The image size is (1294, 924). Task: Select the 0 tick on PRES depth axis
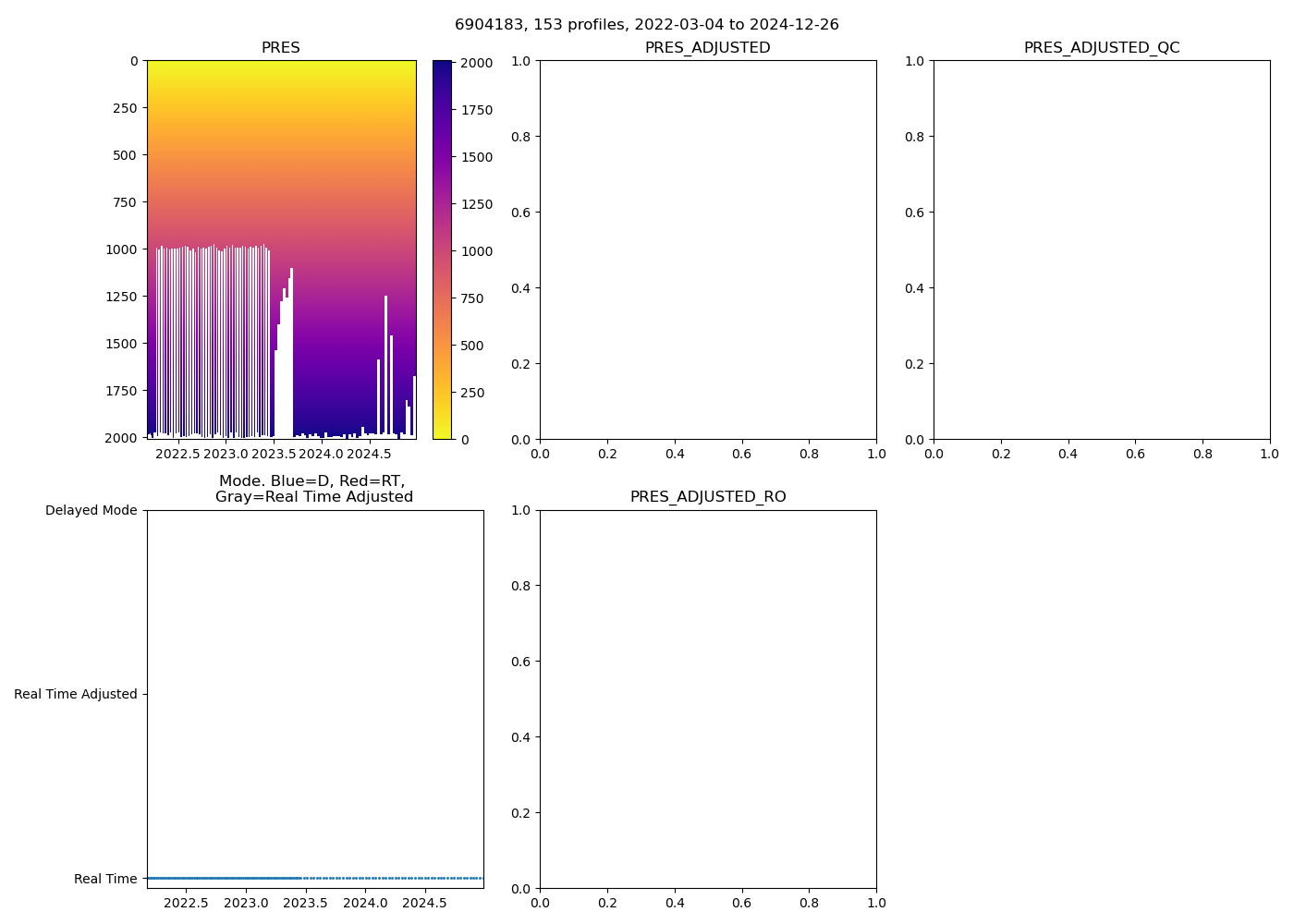[134, 61]
